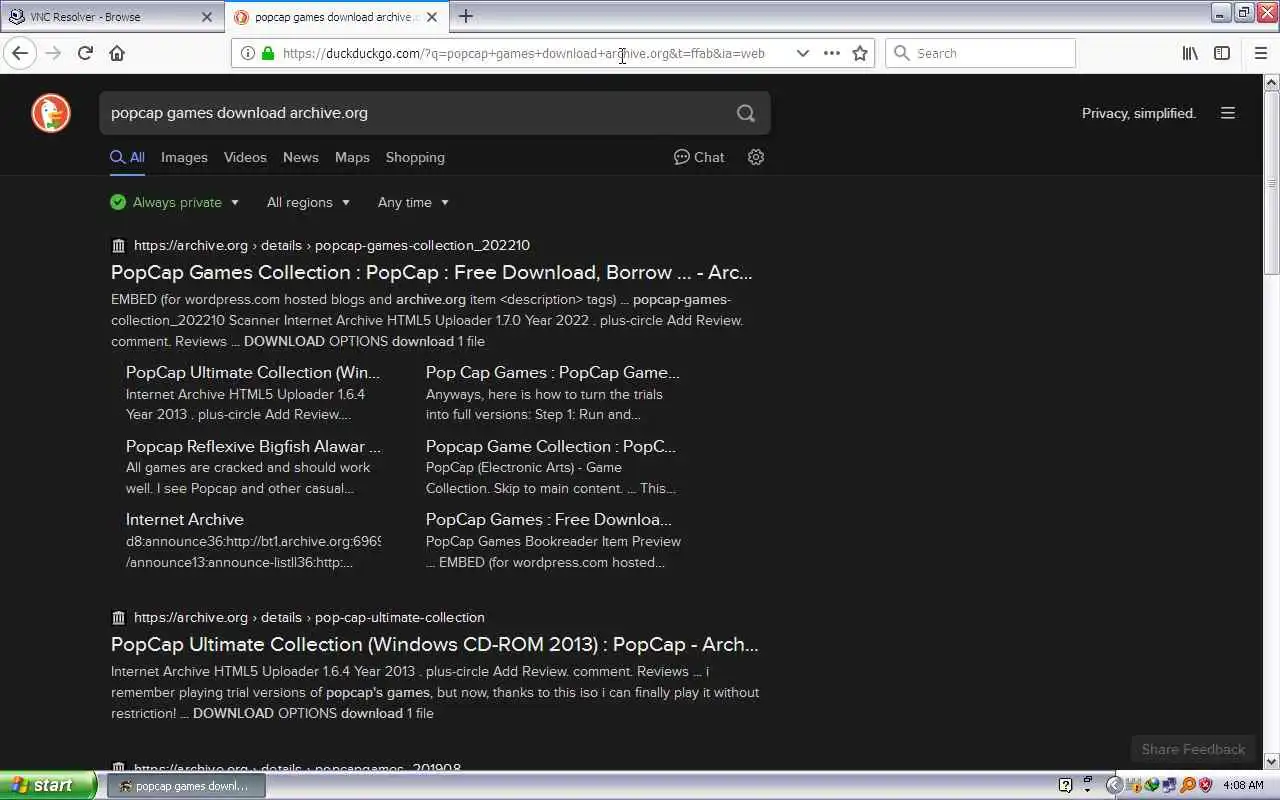Click the site information icon in address bar

point(246,53)
